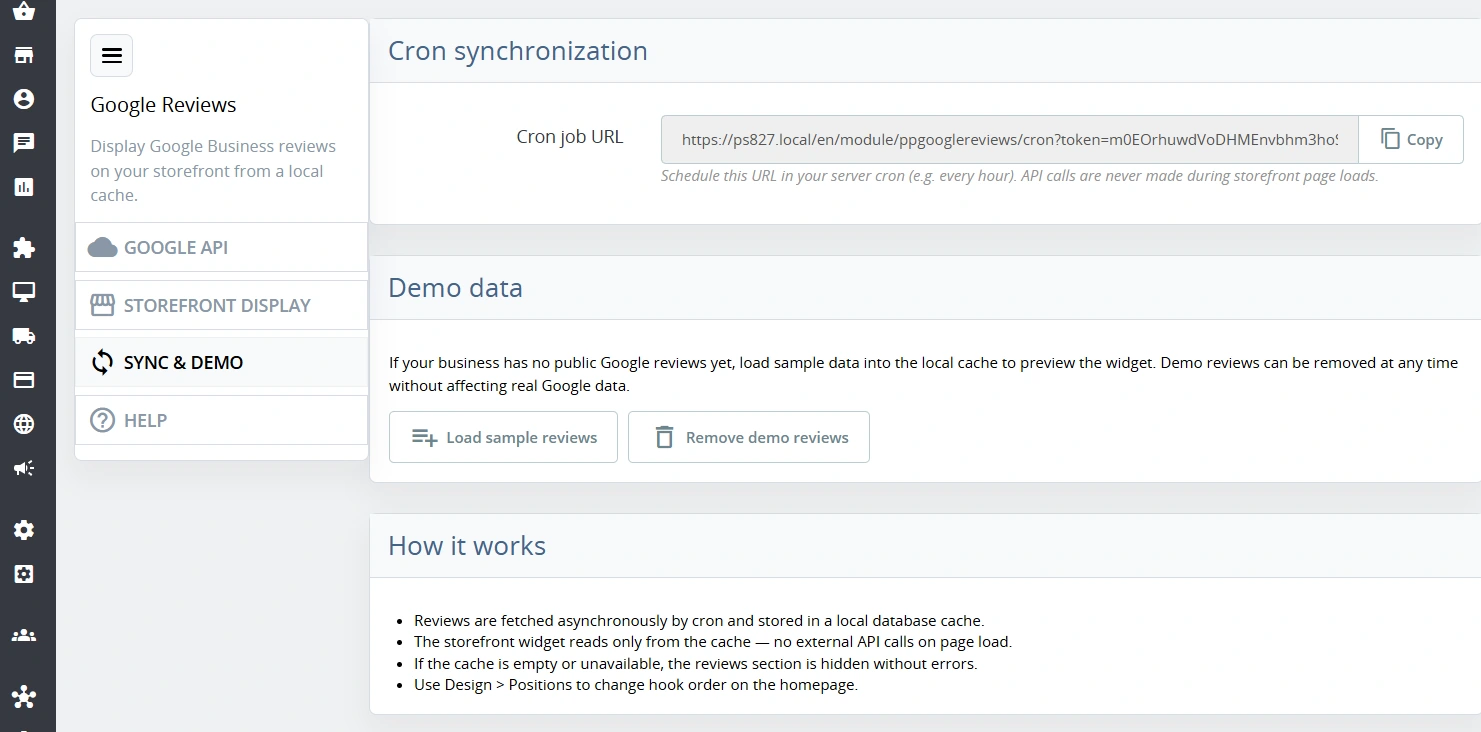Open the International globe icon in sidebar
The height and width of the screenshot is (732, 1481).
24,424
